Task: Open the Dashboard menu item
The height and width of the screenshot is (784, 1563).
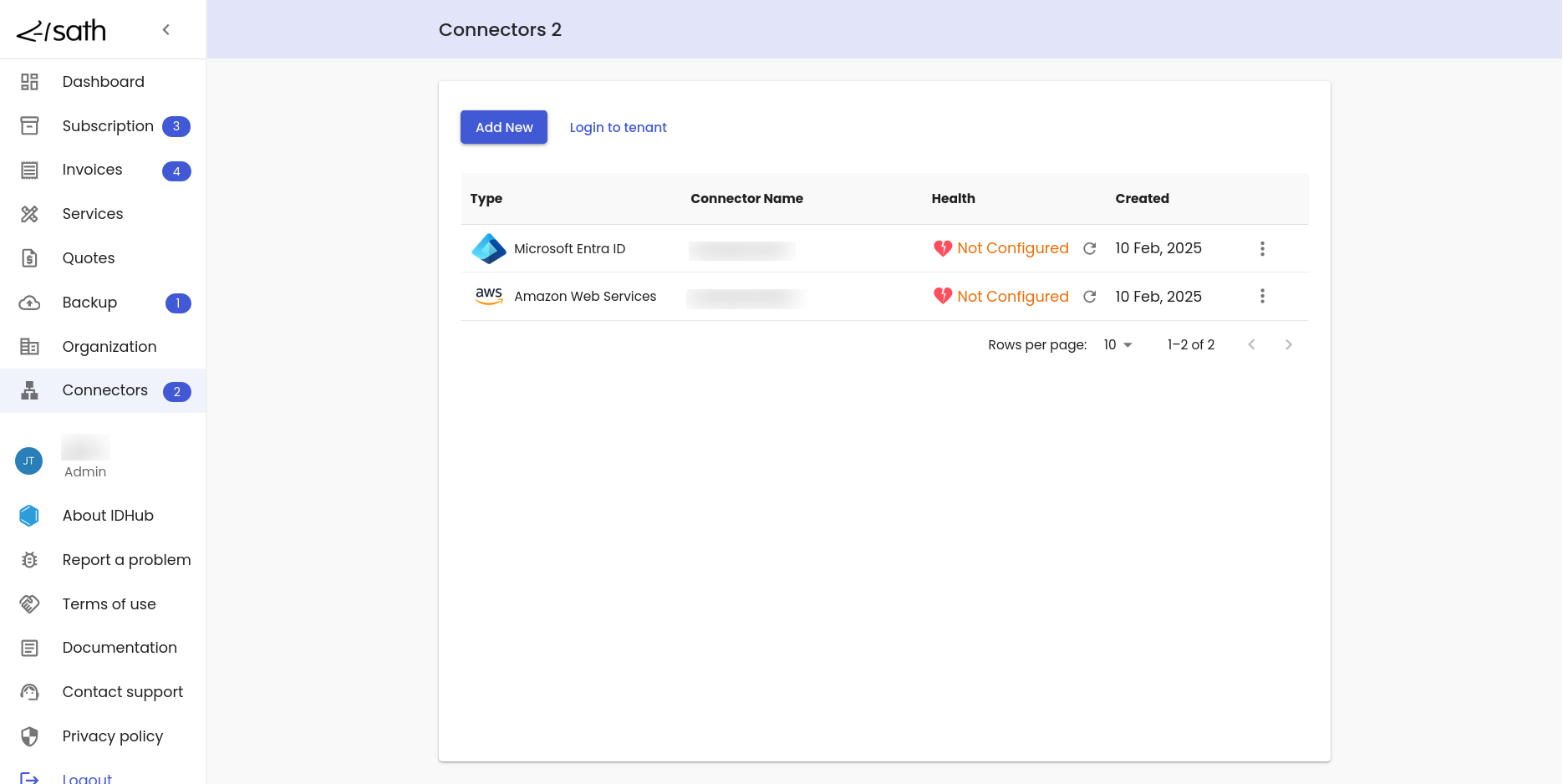Action: (103, 82)
